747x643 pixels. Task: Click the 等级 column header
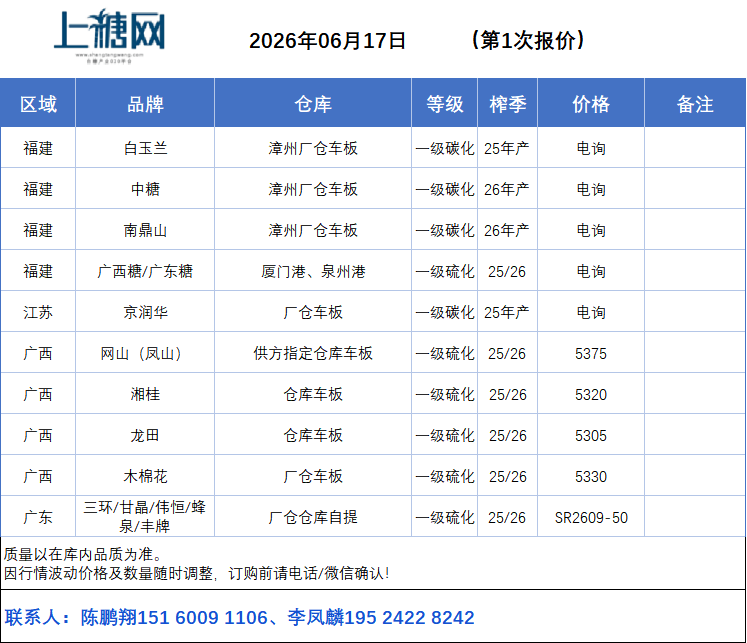(x=444, y=104)
